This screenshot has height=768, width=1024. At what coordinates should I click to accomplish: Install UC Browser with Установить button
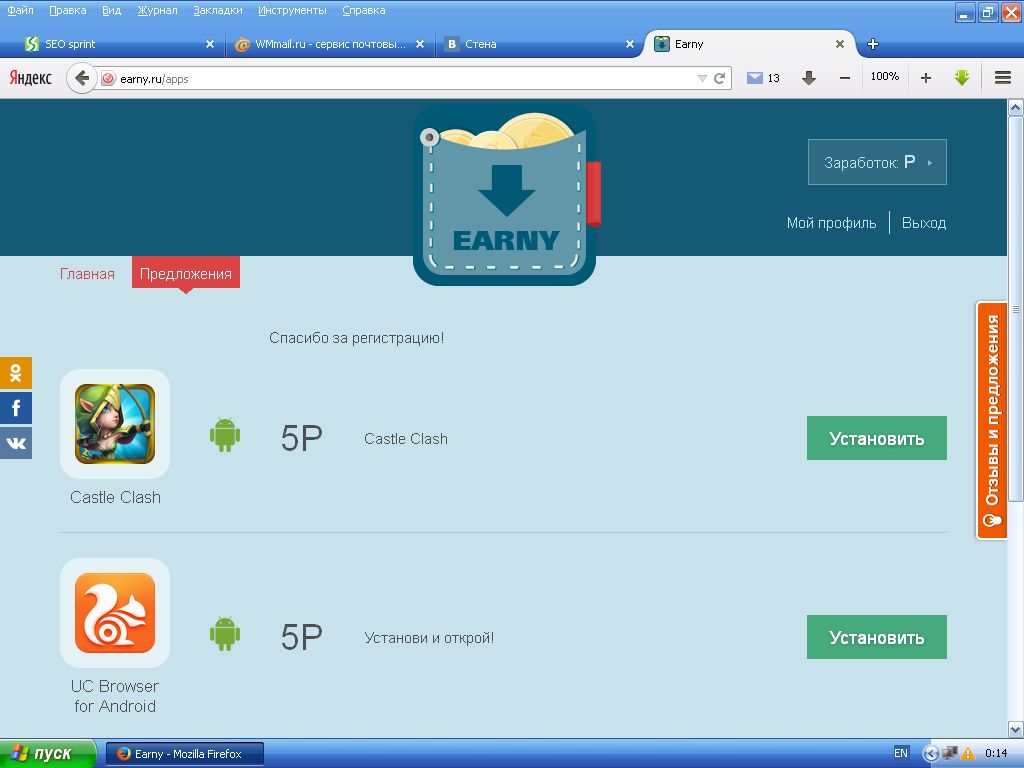pos(877,637)
